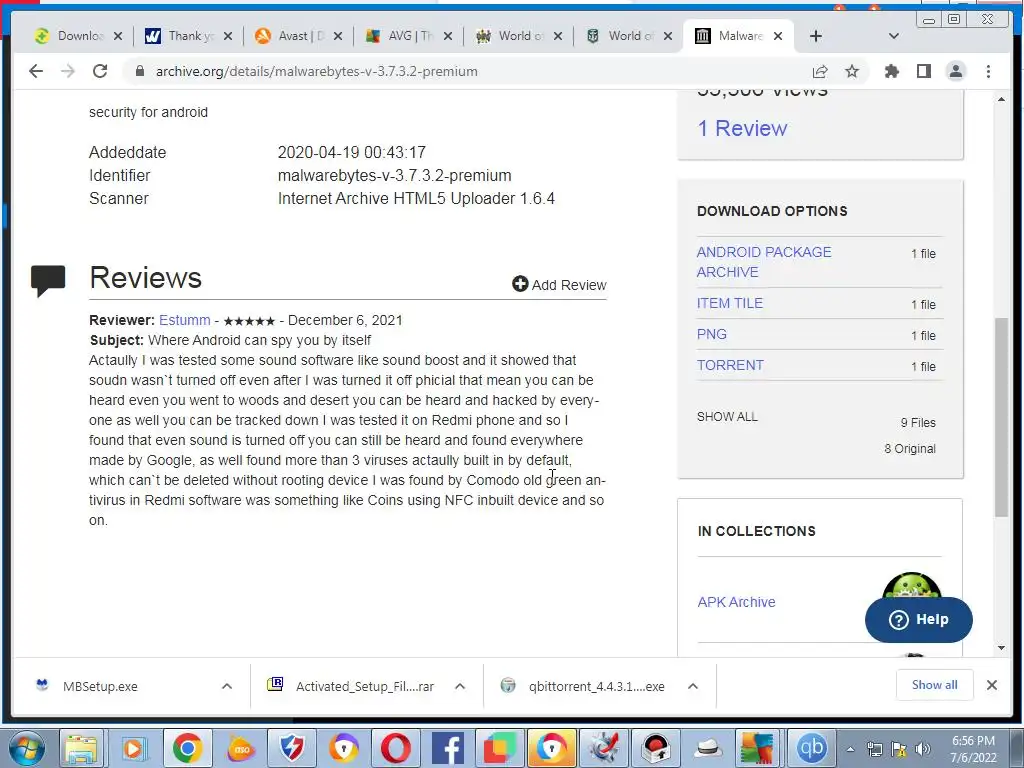
Task: Open the Windows Start menu
Action: click(x=27, y=748)
